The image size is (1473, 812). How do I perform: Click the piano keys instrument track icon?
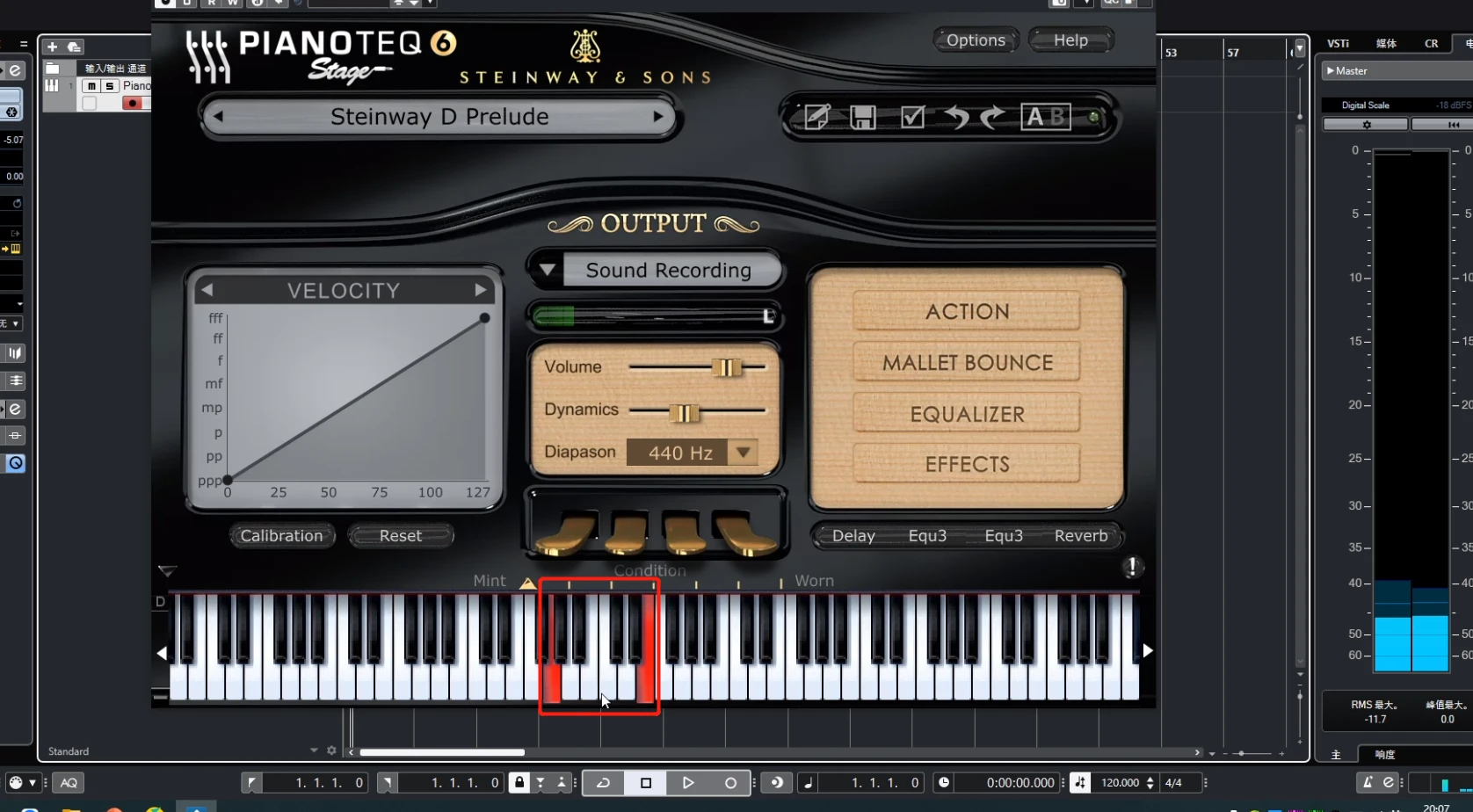(52, 85)
